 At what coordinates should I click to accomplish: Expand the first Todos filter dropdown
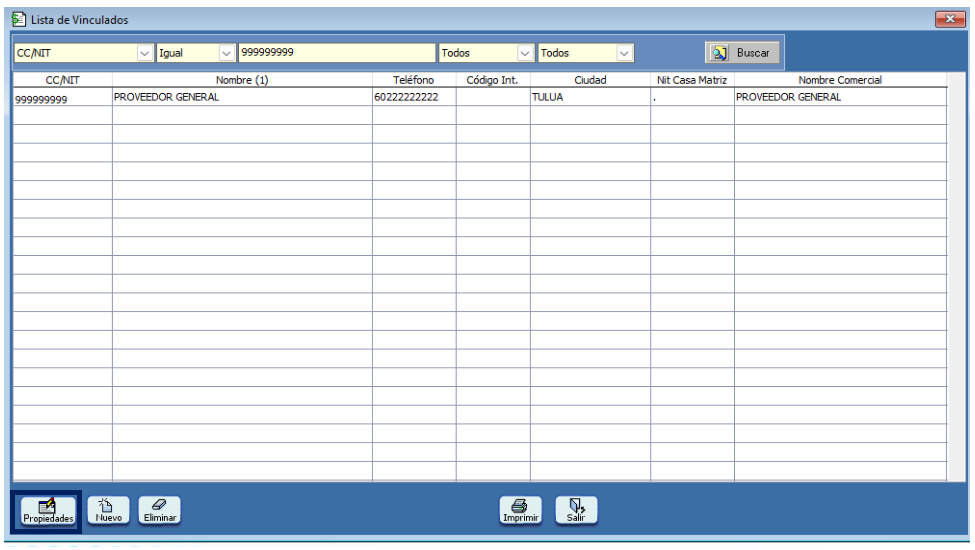(x=525, y=53)
